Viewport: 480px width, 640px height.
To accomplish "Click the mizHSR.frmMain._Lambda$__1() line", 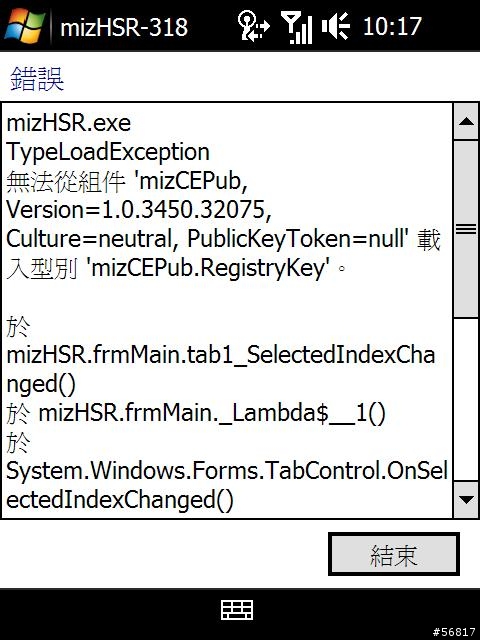I will (212, 413).
